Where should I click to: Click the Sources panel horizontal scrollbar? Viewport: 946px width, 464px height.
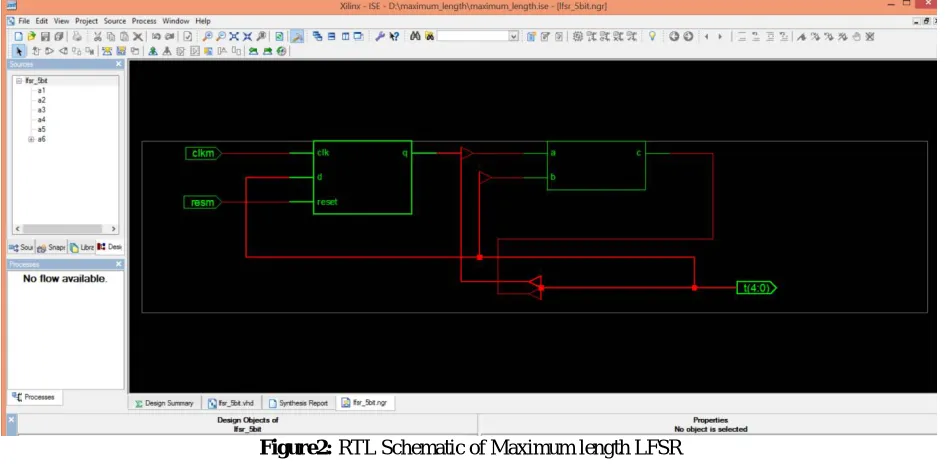tap(63, 229)
